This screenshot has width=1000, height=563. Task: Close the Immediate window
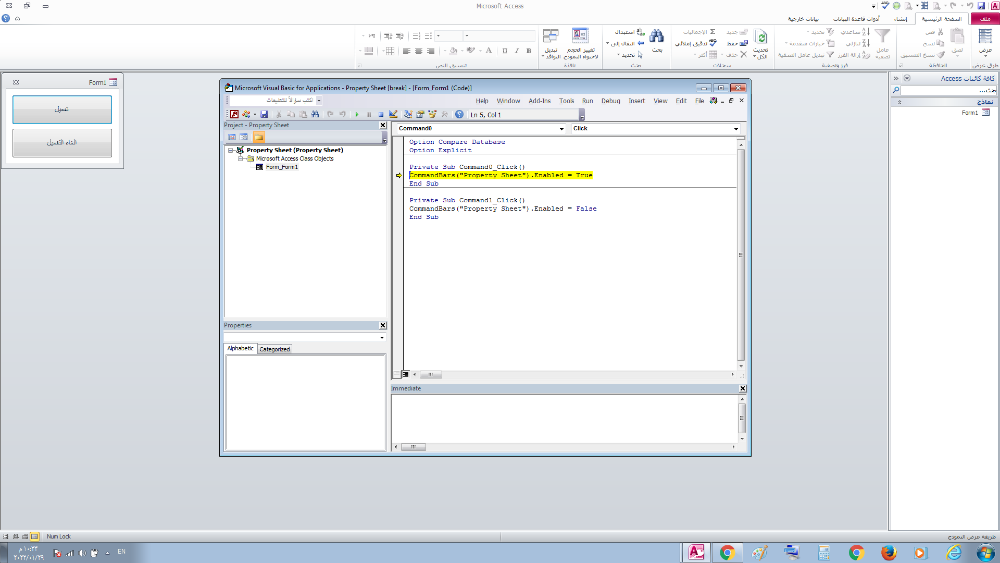[x=742, y=388]
